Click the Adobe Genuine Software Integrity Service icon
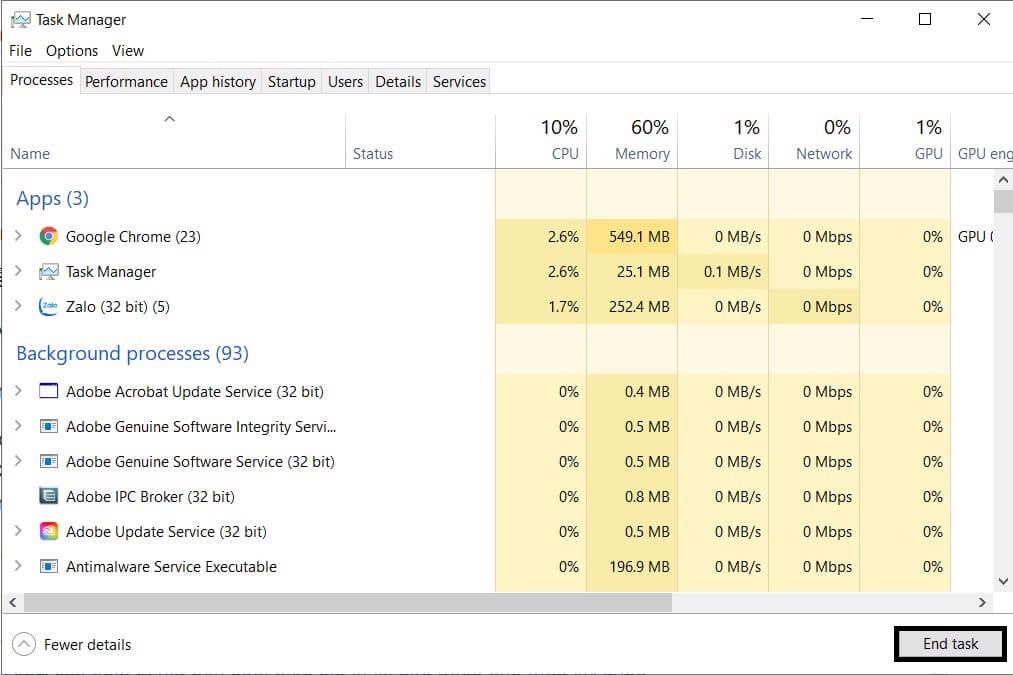Viewport: 1013px width, 675px height. (x=48, y=426)
